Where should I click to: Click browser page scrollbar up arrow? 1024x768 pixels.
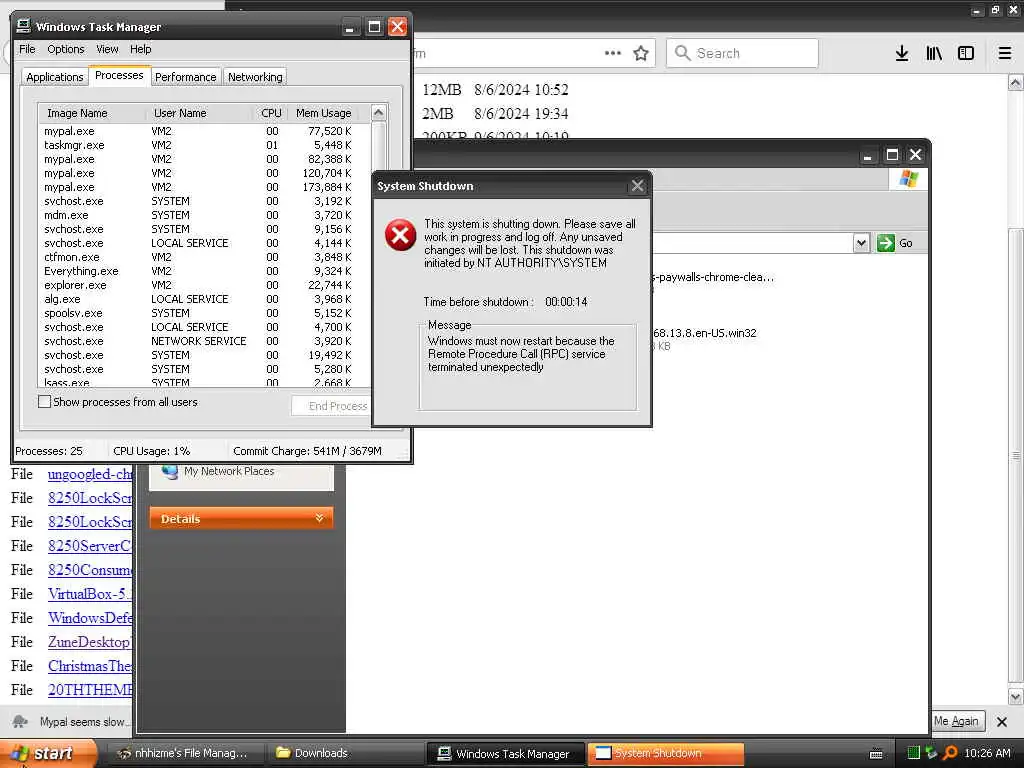[1016, 83]
